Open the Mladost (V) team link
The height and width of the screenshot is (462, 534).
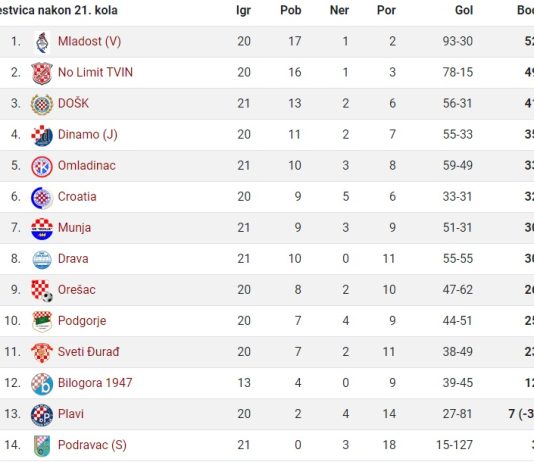click(x=89, y=41)
